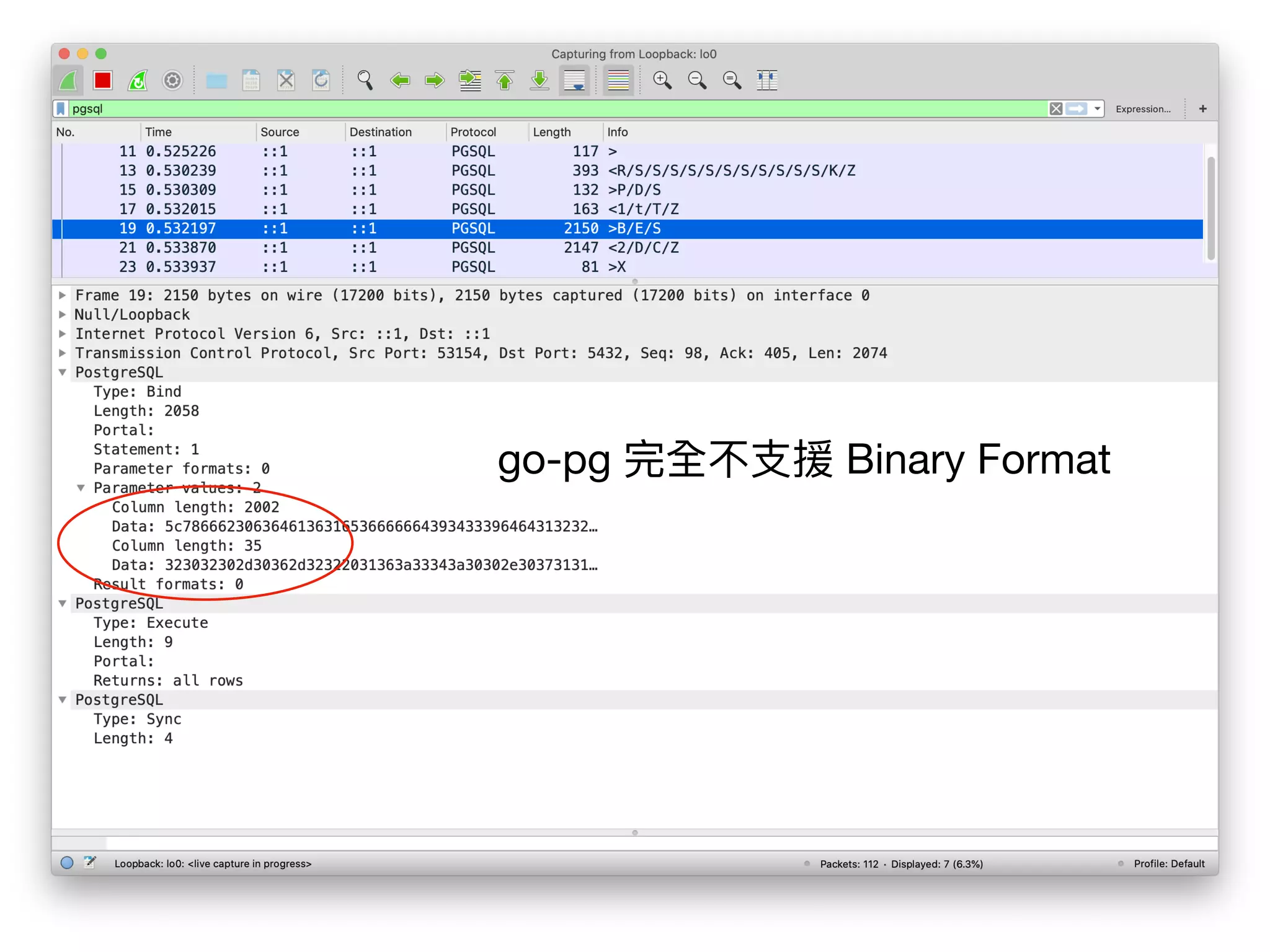Expand the Frame 19 tree node
This screenshot has height=952, width=1270.
63,296
